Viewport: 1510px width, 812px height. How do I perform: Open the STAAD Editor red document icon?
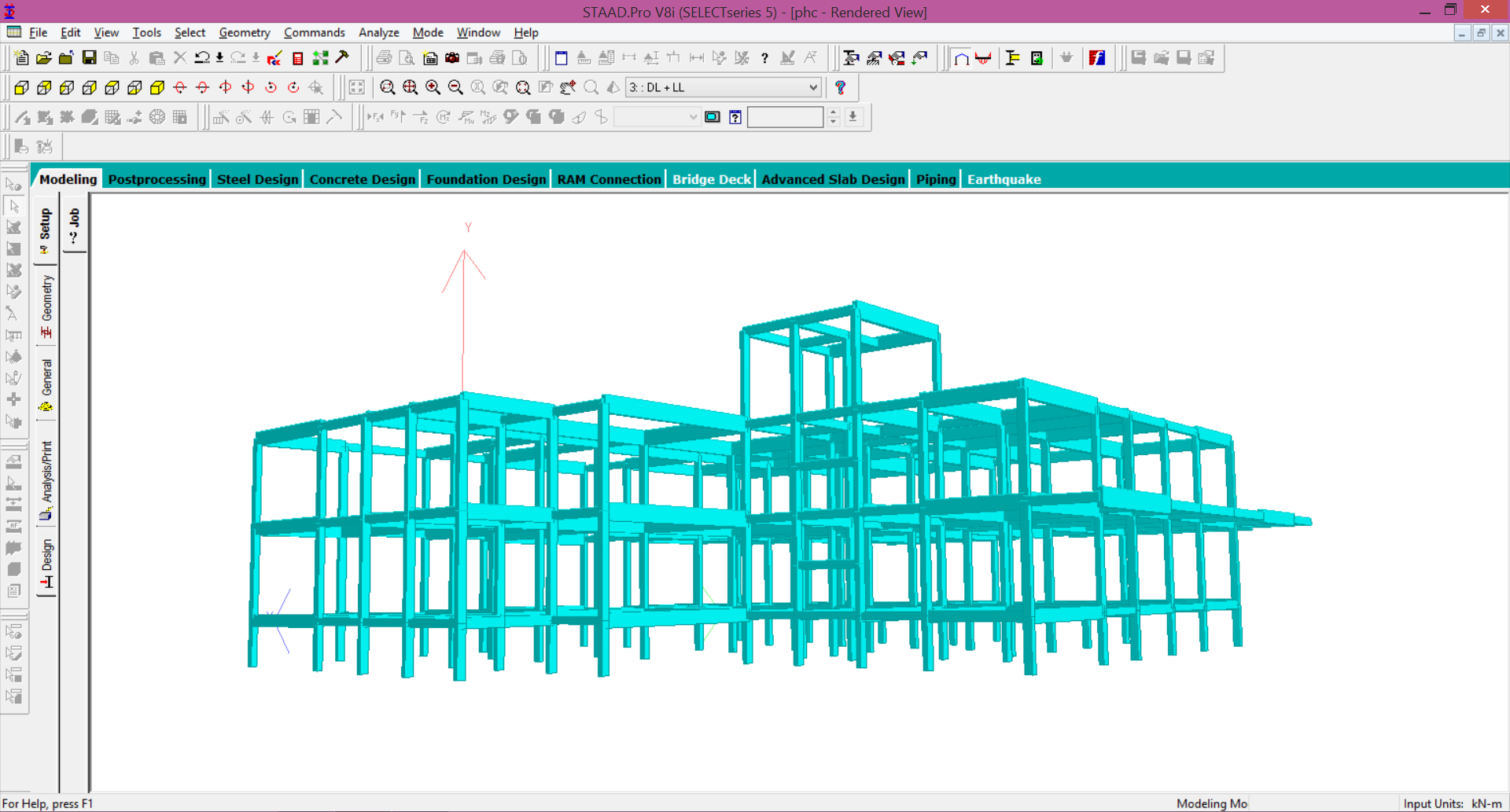point(297,58)
